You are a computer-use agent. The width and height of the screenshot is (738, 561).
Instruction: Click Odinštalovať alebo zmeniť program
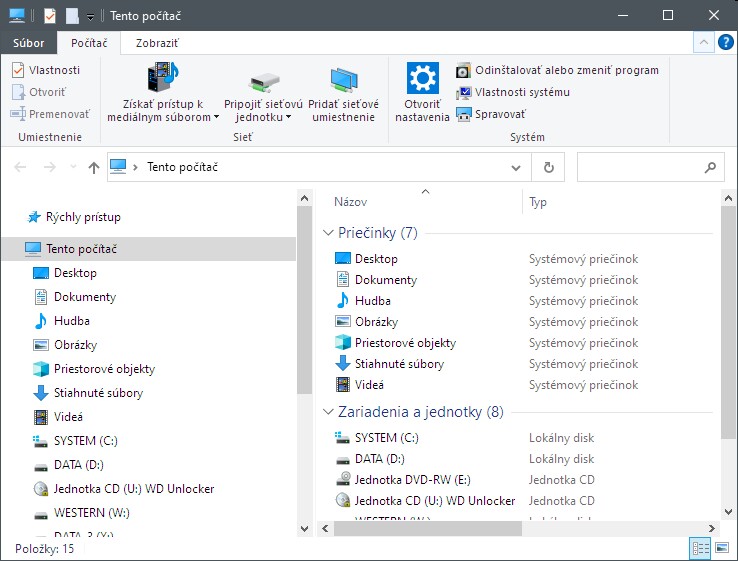point(557,70)
